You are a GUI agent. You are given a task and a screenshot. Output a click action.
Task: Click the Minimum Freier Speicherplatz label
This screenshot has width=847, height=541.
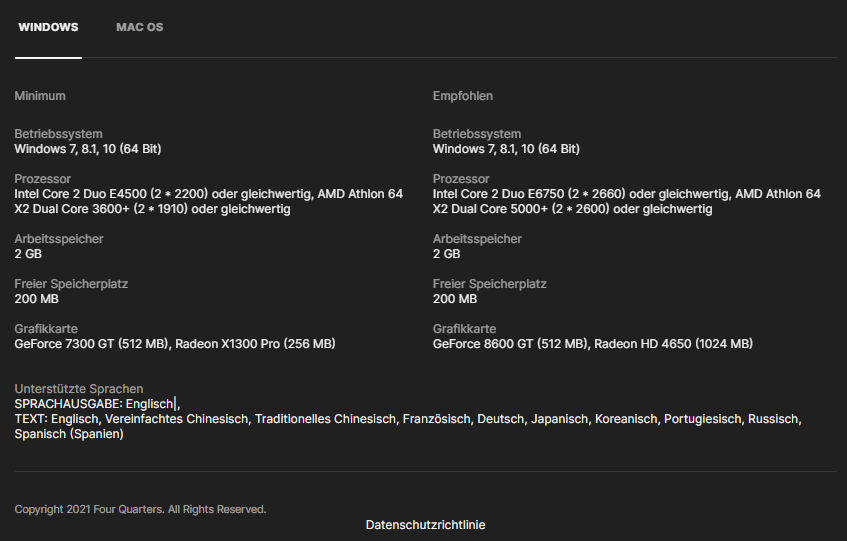coord(71,284)
